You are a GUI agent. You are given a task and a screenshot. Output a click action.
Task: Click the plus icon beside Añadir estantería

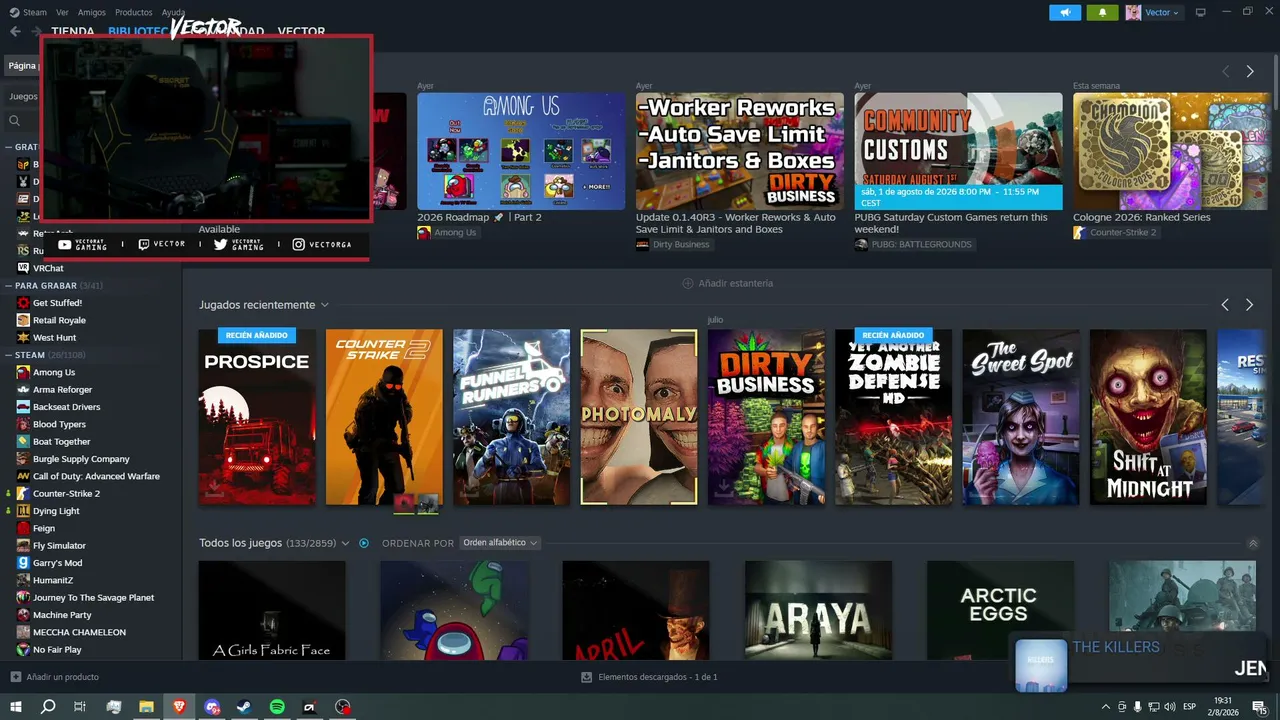coord(687,283)
